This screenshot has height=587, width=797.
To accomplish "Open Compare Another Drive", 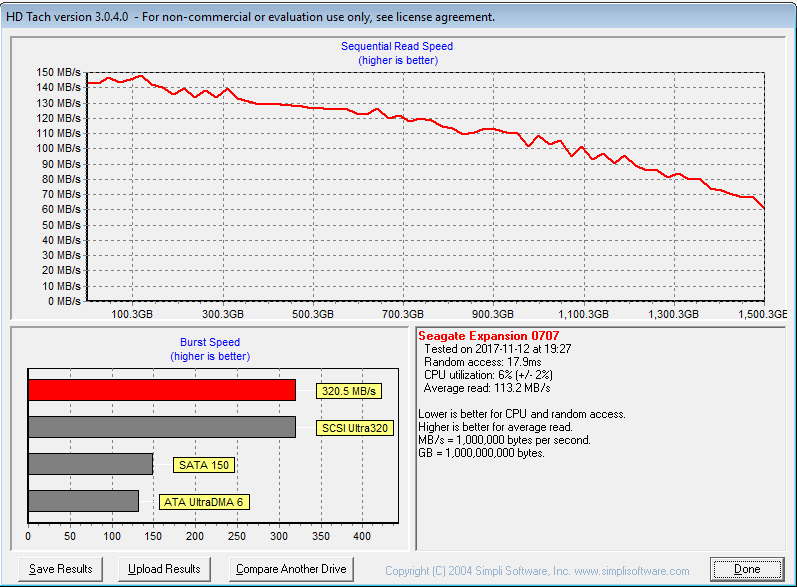I will (291, 569).
